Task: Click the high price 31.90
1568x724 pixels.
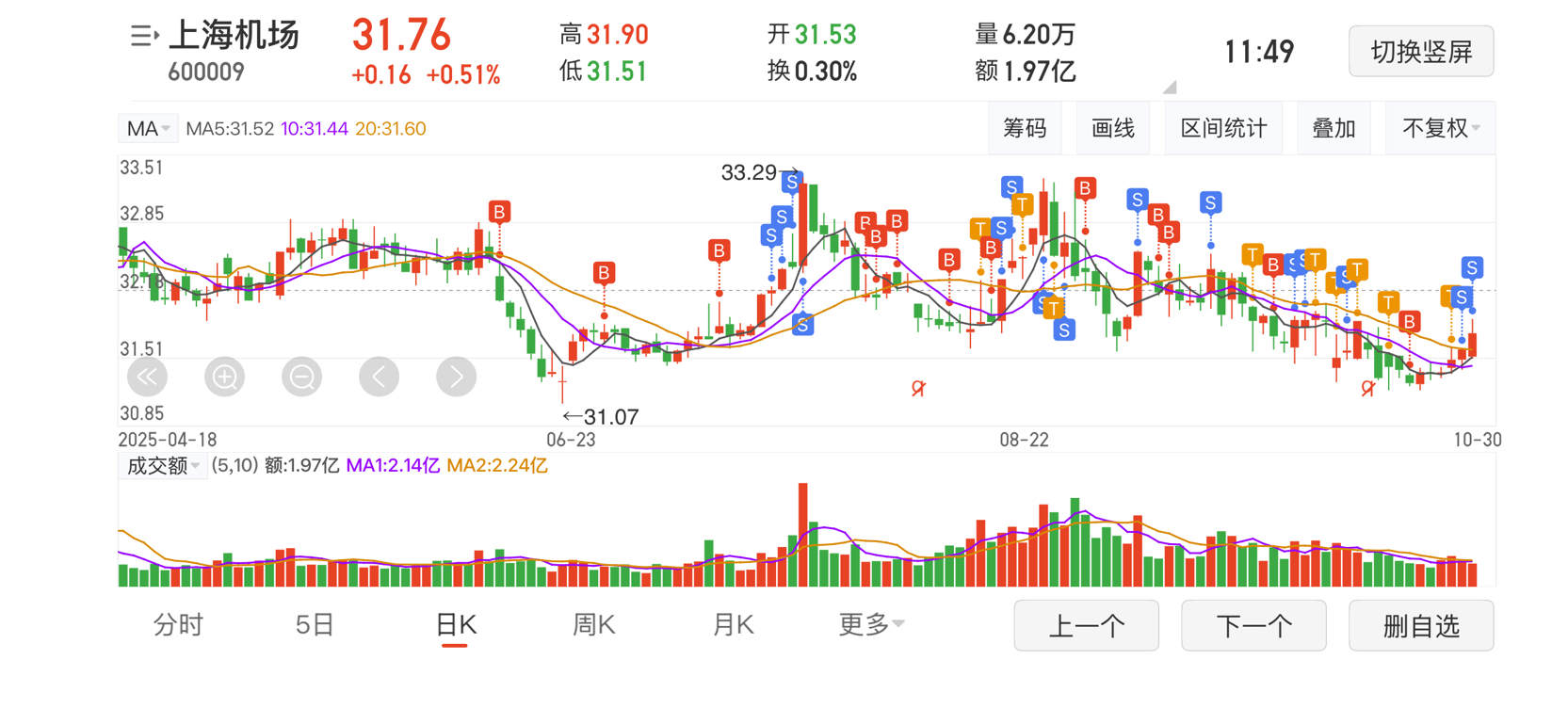Action: [618, 35]
